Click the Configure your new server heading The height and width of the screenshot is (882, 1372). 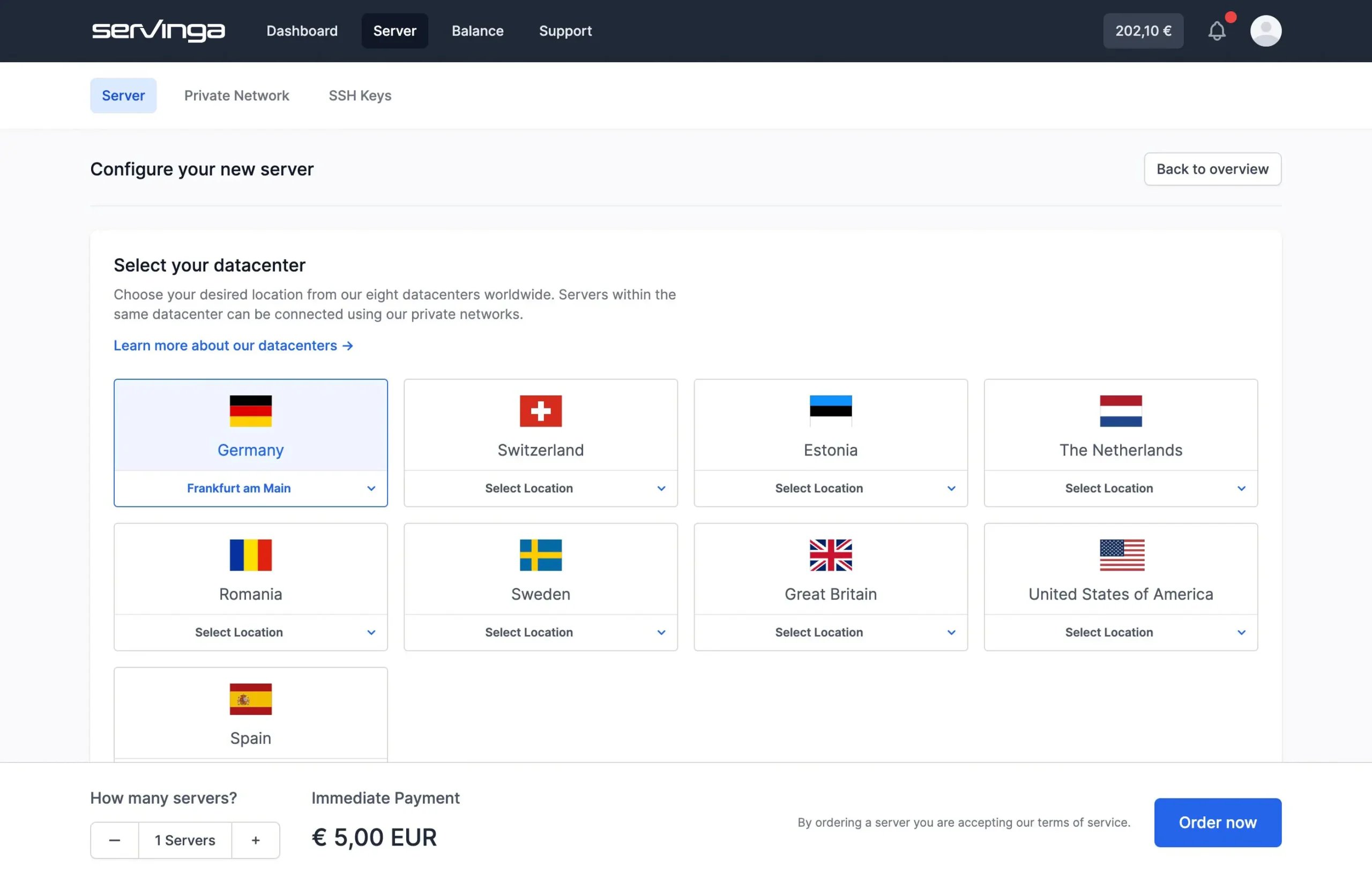202,169
